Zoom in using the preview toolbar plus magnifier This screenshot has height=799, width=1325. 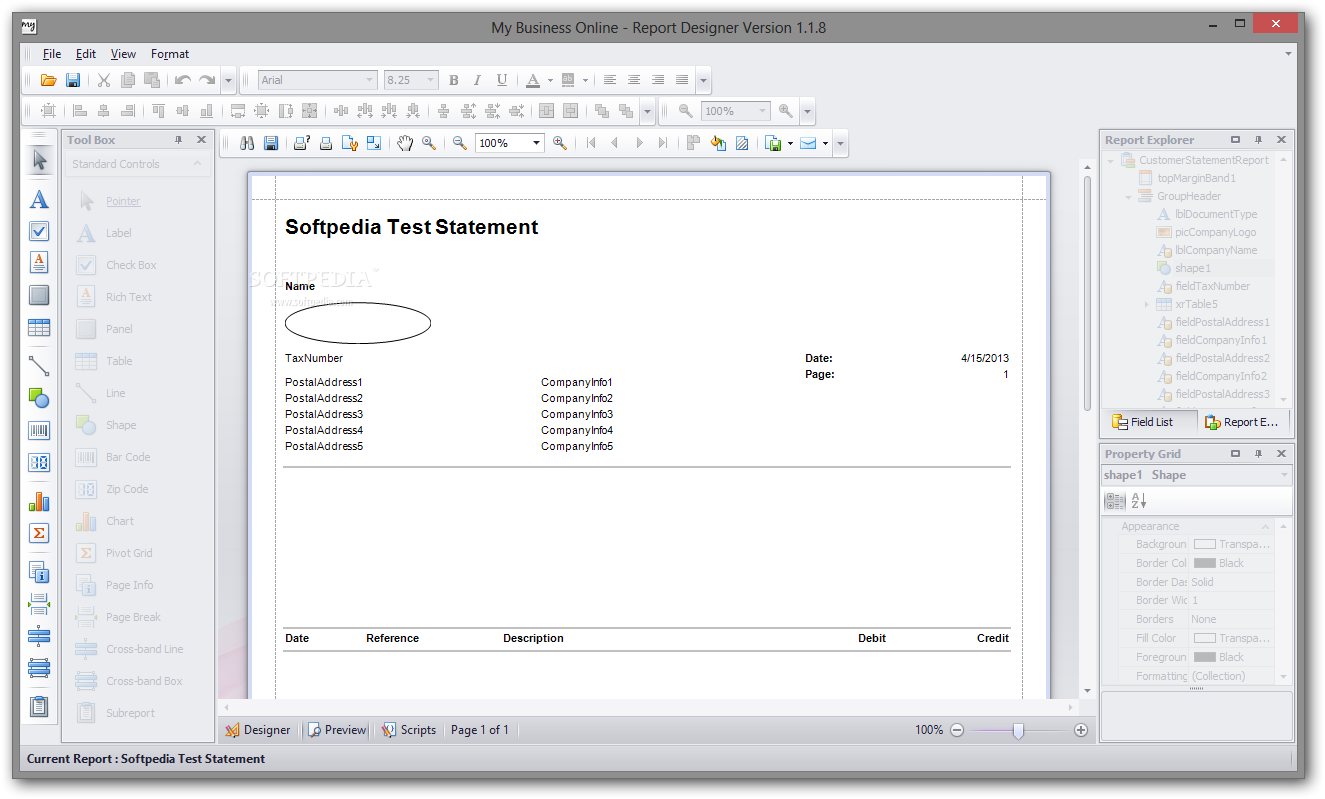(560, 143)
